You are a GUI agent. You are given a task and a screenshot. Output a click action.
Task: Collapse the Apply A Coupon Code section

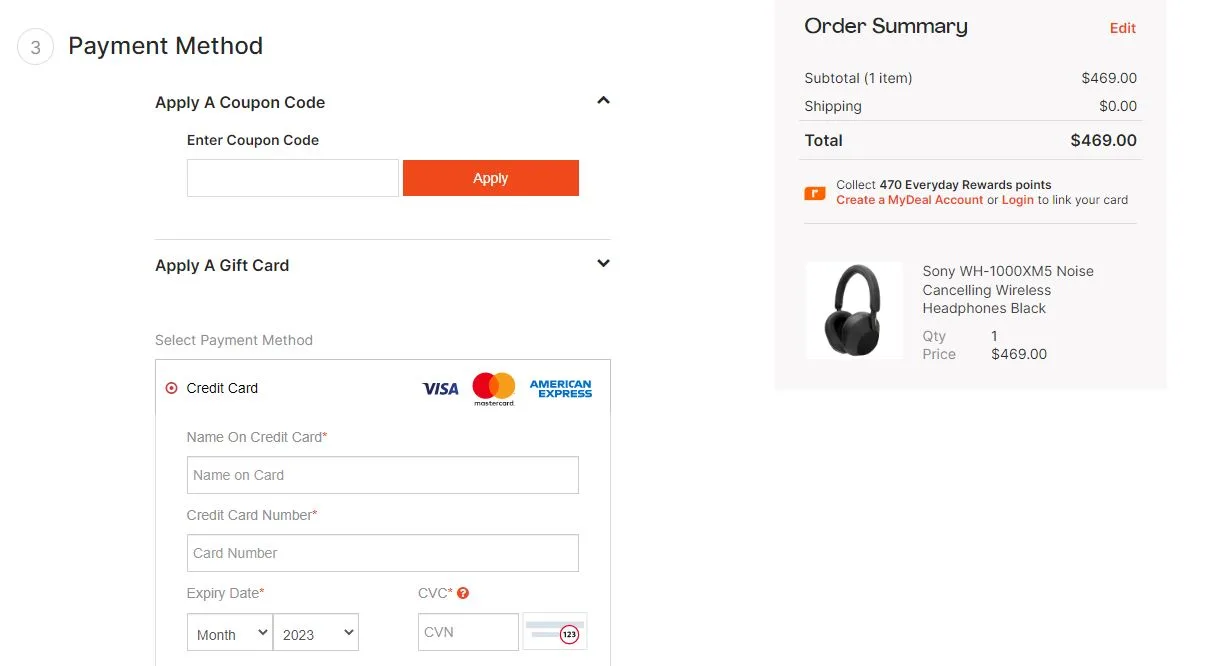click(x=603, y=100)
